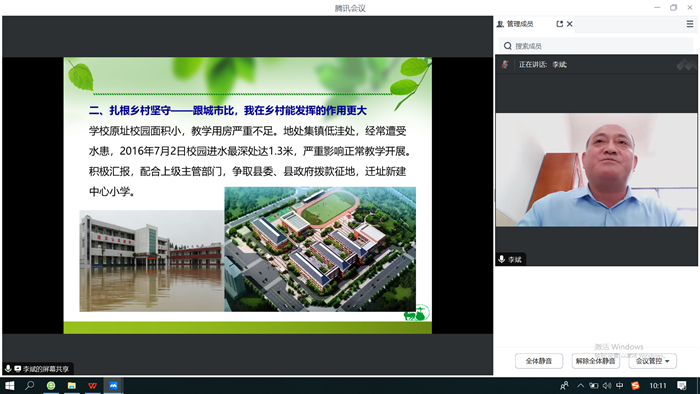
Task: Click the Windows taskbar search icon
Action: [29, 386]
